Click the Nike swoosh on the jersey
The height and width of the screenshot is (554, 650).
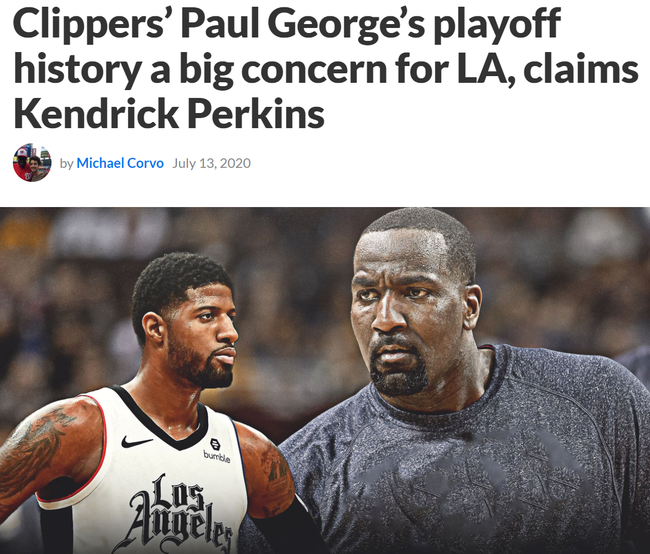(x=136, y=442)
